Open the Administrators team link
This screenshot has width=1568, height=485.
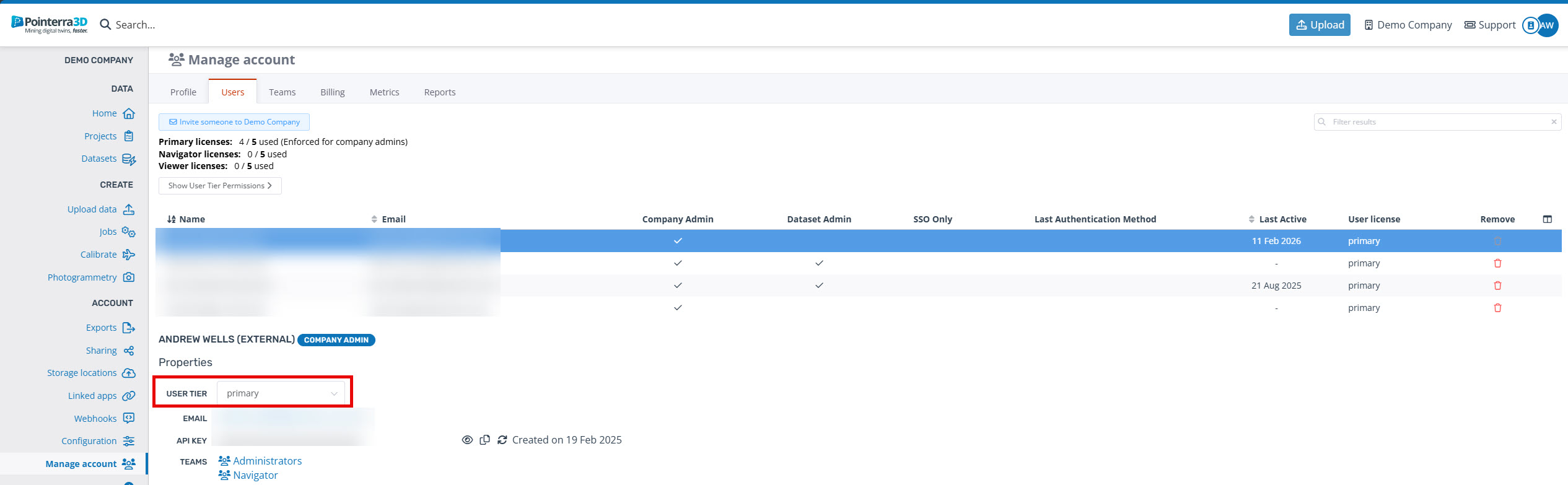267,461
